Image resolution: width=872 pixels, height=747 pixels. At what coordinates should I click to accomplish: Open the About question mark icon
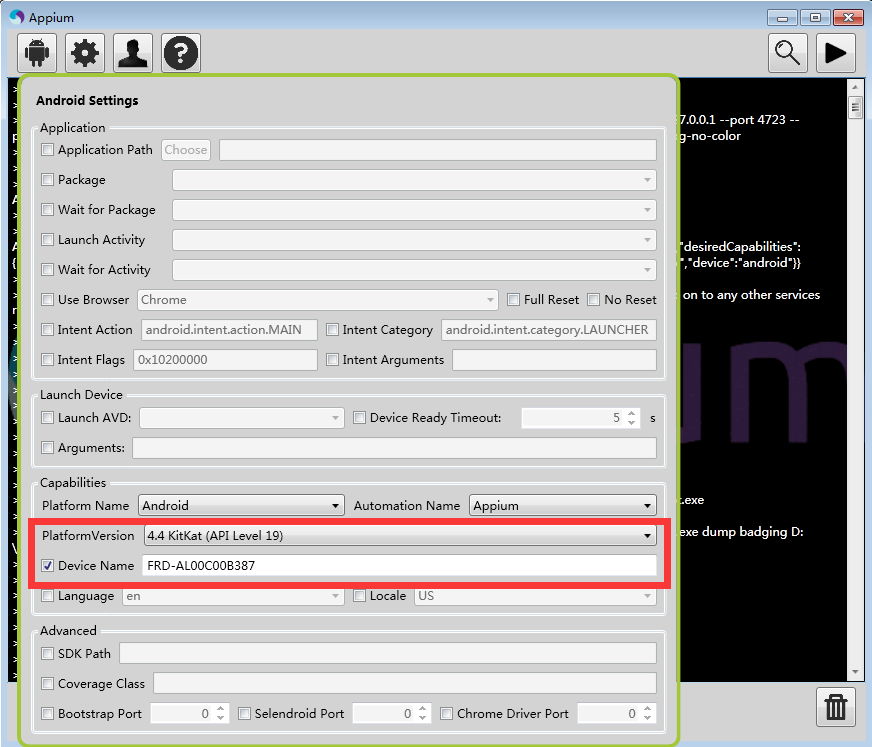pos(181,53)
